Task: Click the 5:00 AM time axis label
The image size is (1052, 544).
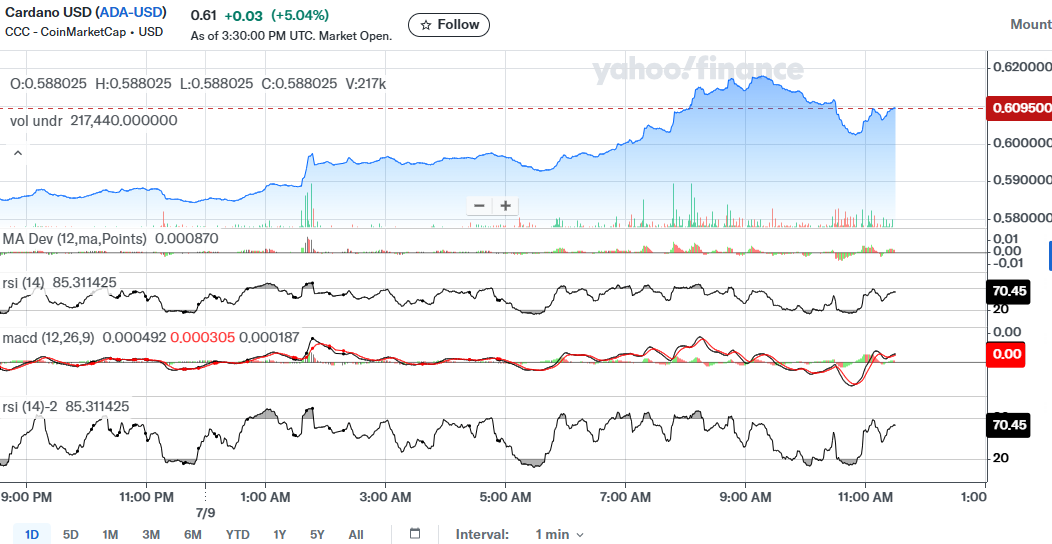Action: click(x=505, y=497)
